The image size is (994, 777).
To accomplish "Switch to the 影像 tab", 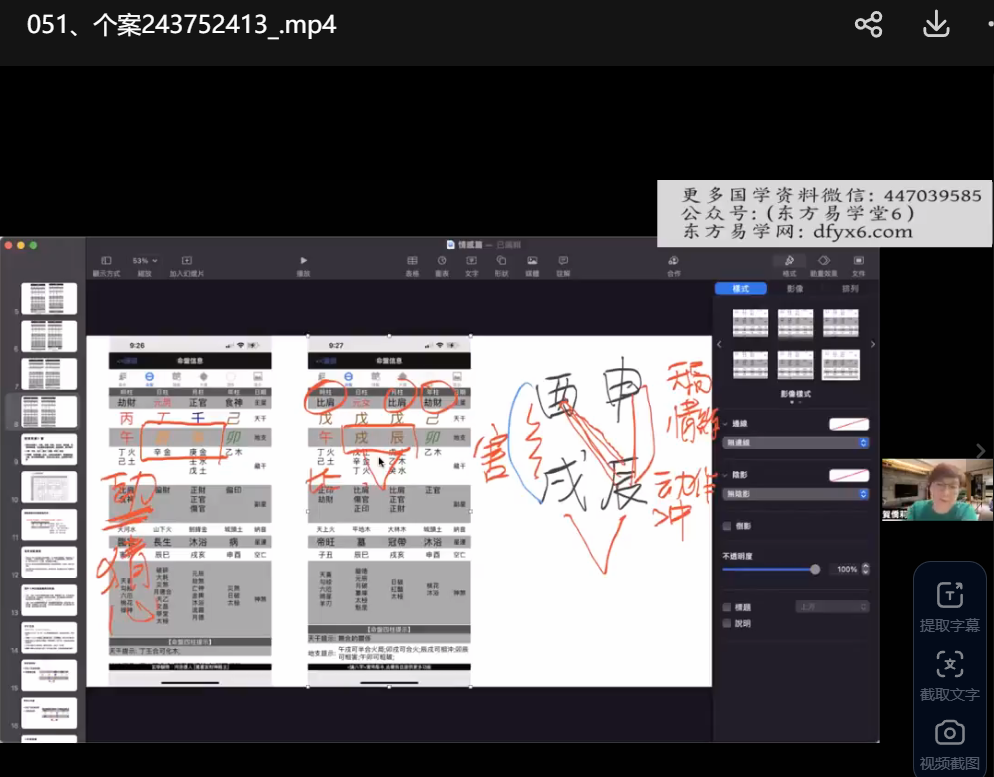I will 795,289.
